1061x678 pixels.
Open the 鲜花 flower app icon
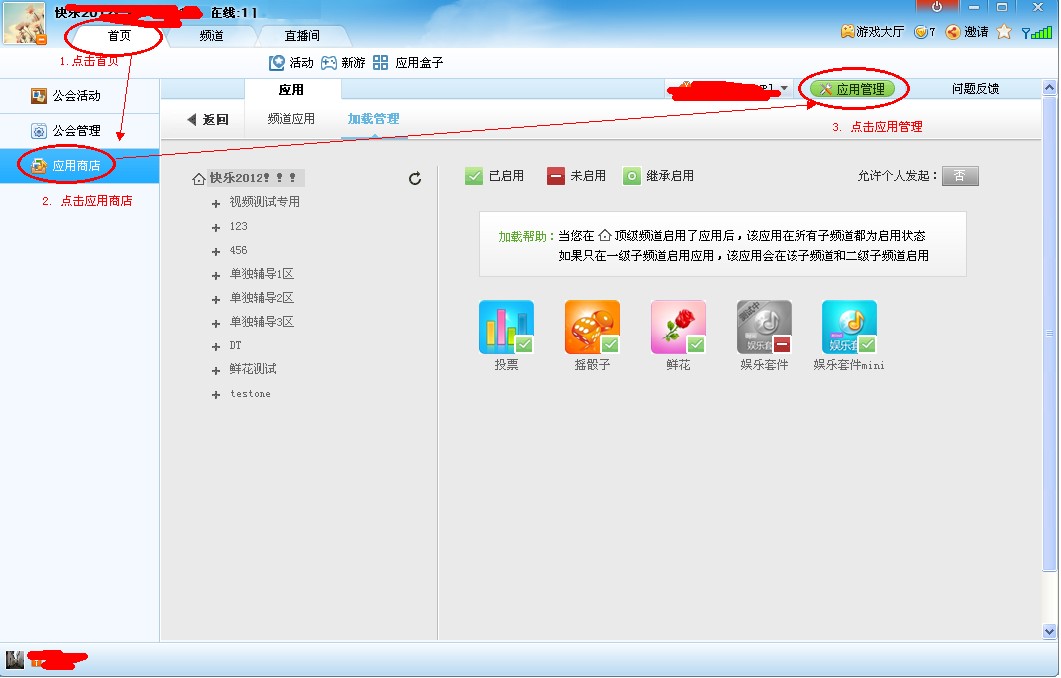tap(678, 327)
